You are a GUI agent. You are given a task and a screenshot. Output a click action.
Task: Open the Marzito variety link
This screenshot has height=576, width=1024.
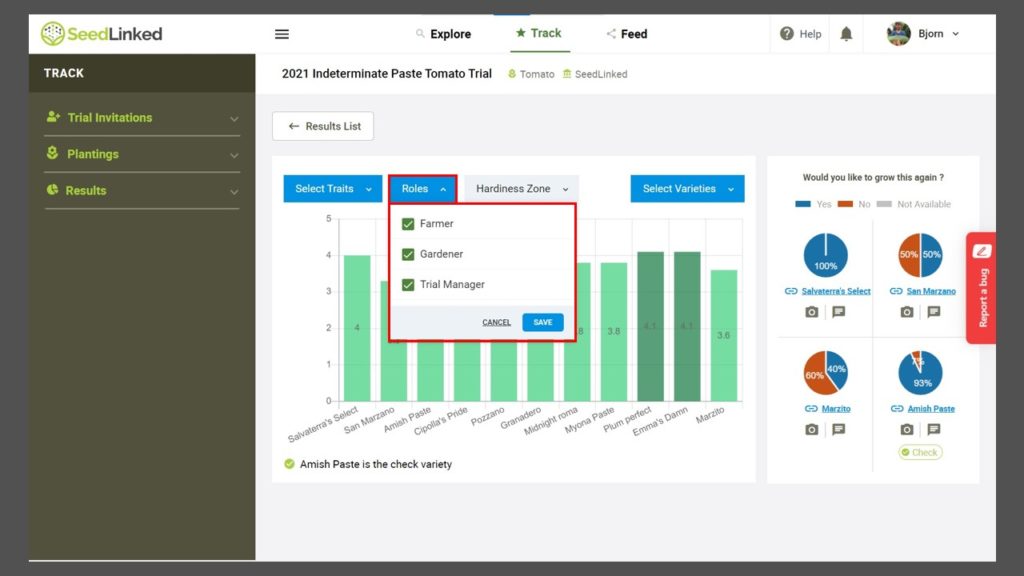(x=836, y=409)
